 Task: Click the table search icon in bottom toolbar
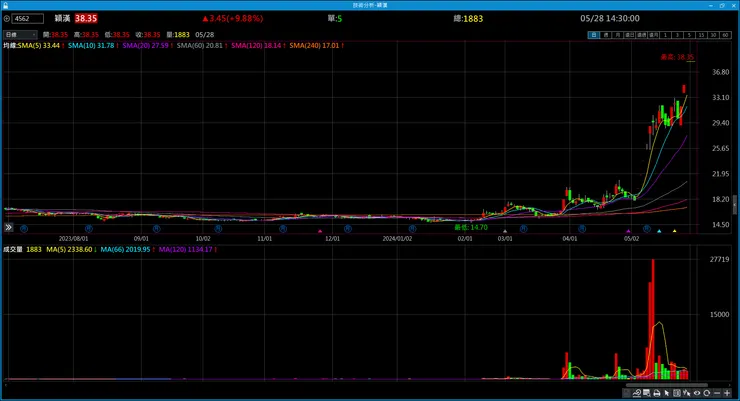point(647,393)
